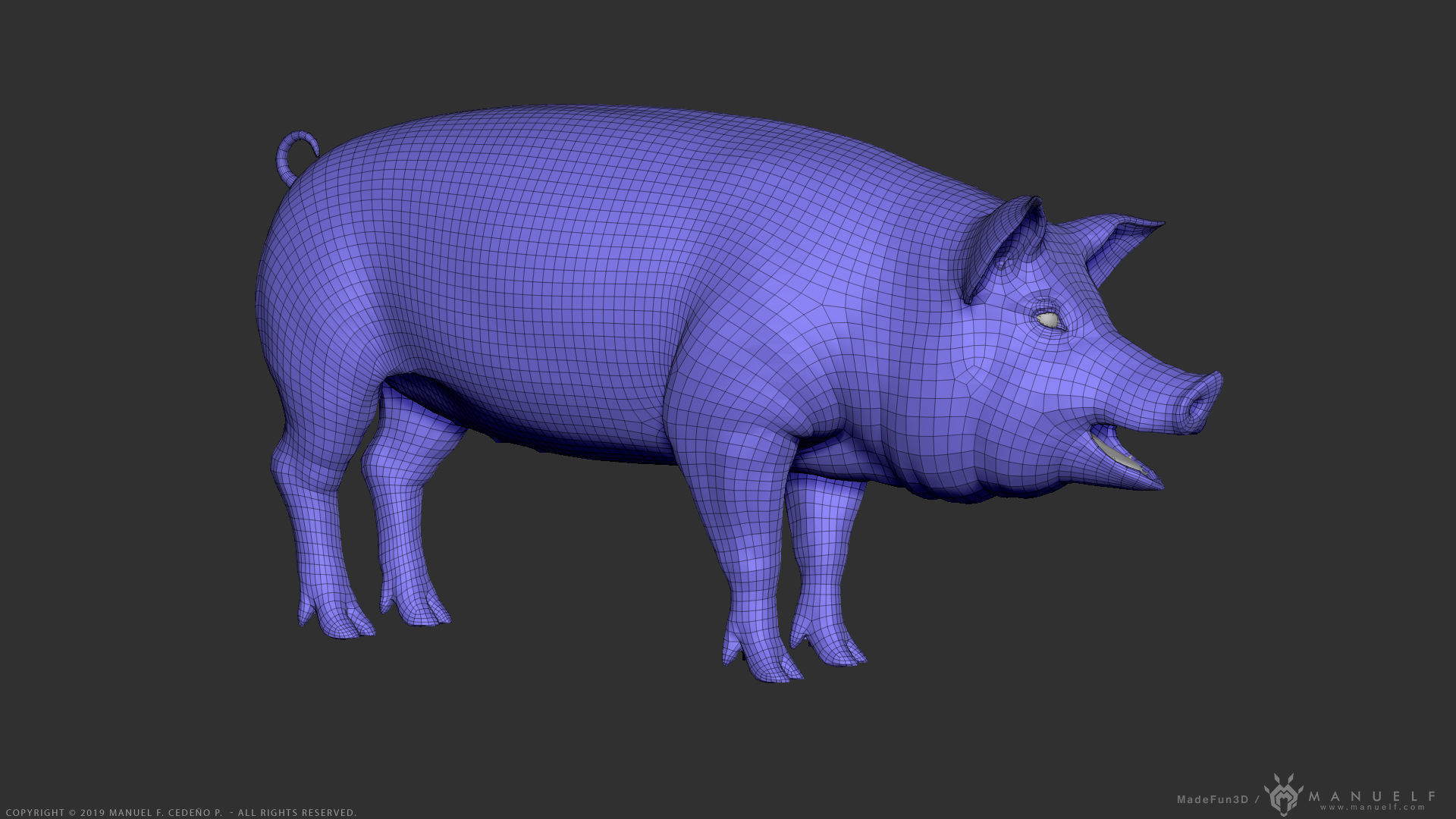Viewport: 1456px width, 819px height.
Task: Click the "www.manuelf.com" text
Action: click(1373, 808)
